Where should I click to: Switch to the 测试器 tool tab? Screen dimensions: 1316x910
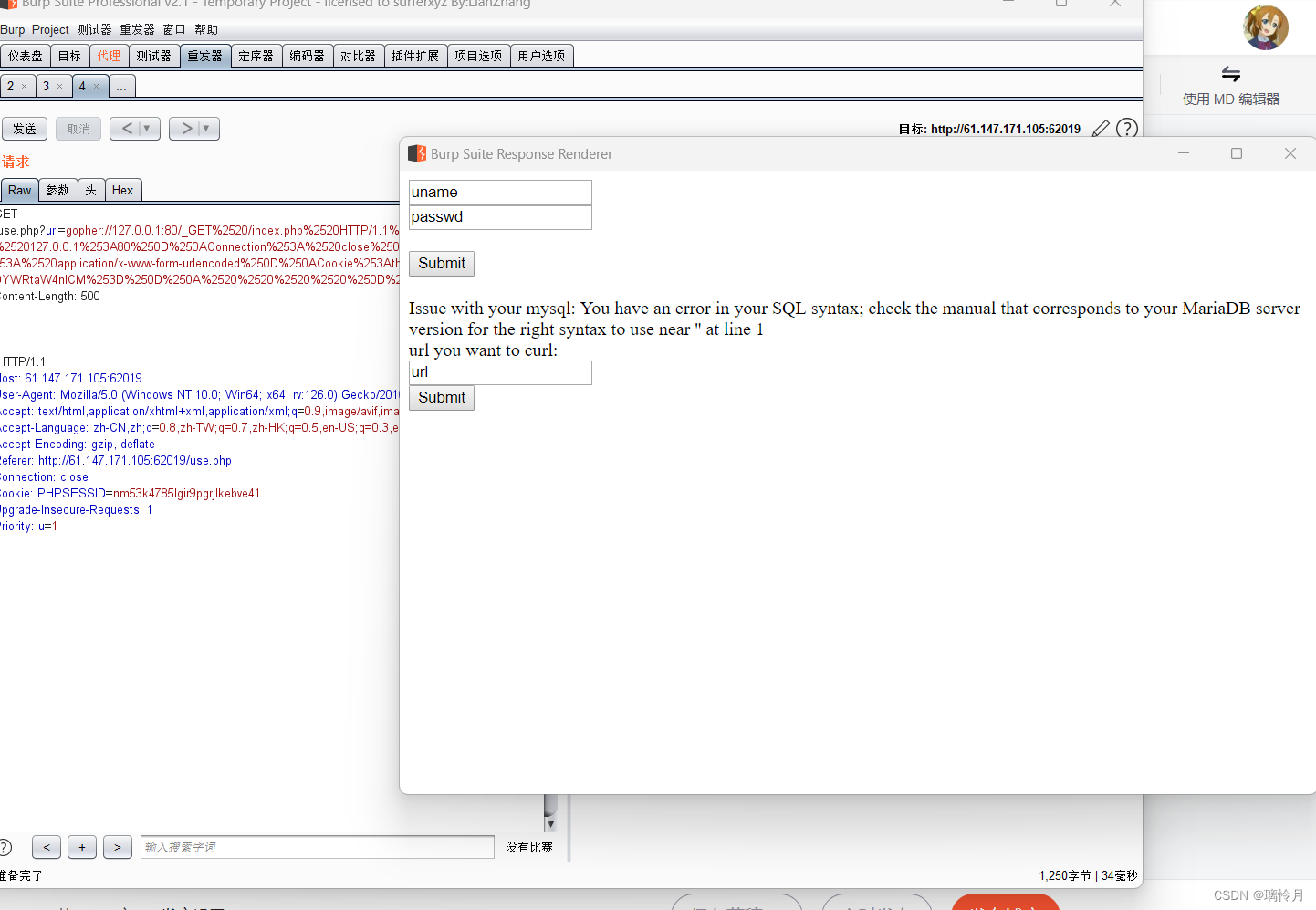point(154,56)
